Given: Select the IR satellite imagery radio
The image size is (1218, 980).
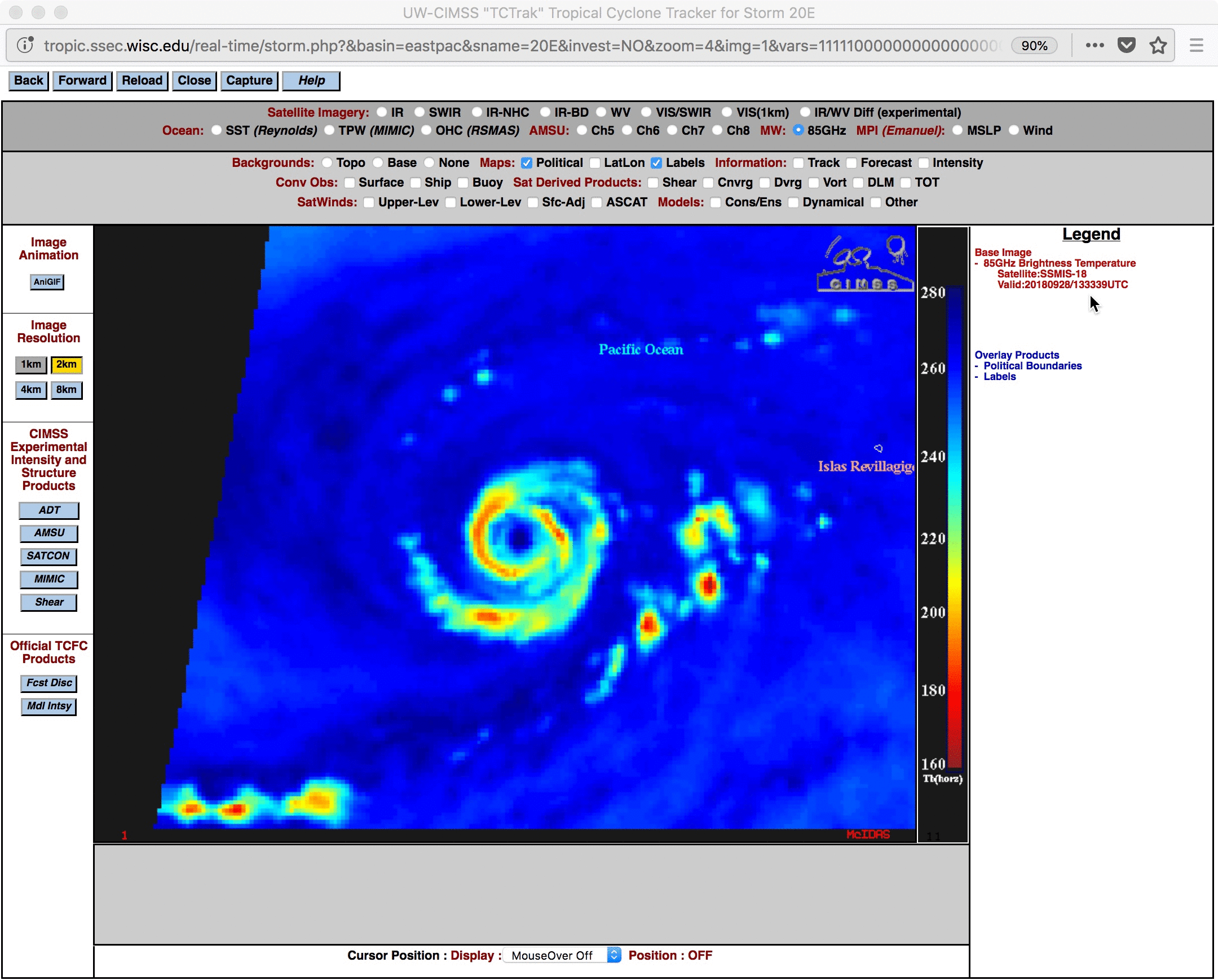Looking at the screenshot, I should point(382,112).
